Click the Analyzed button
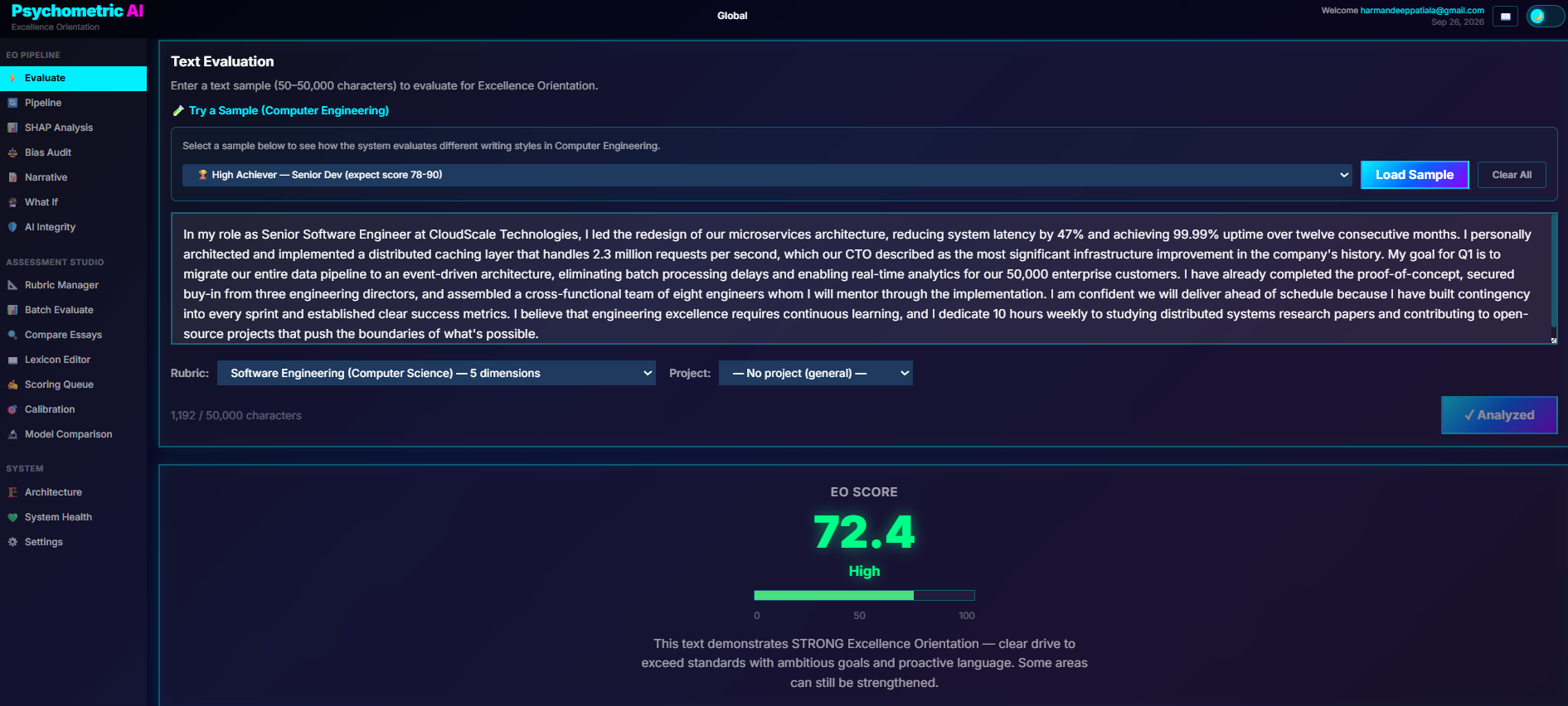Screen dimensions: 1568x706 (x=1499, y=415)
